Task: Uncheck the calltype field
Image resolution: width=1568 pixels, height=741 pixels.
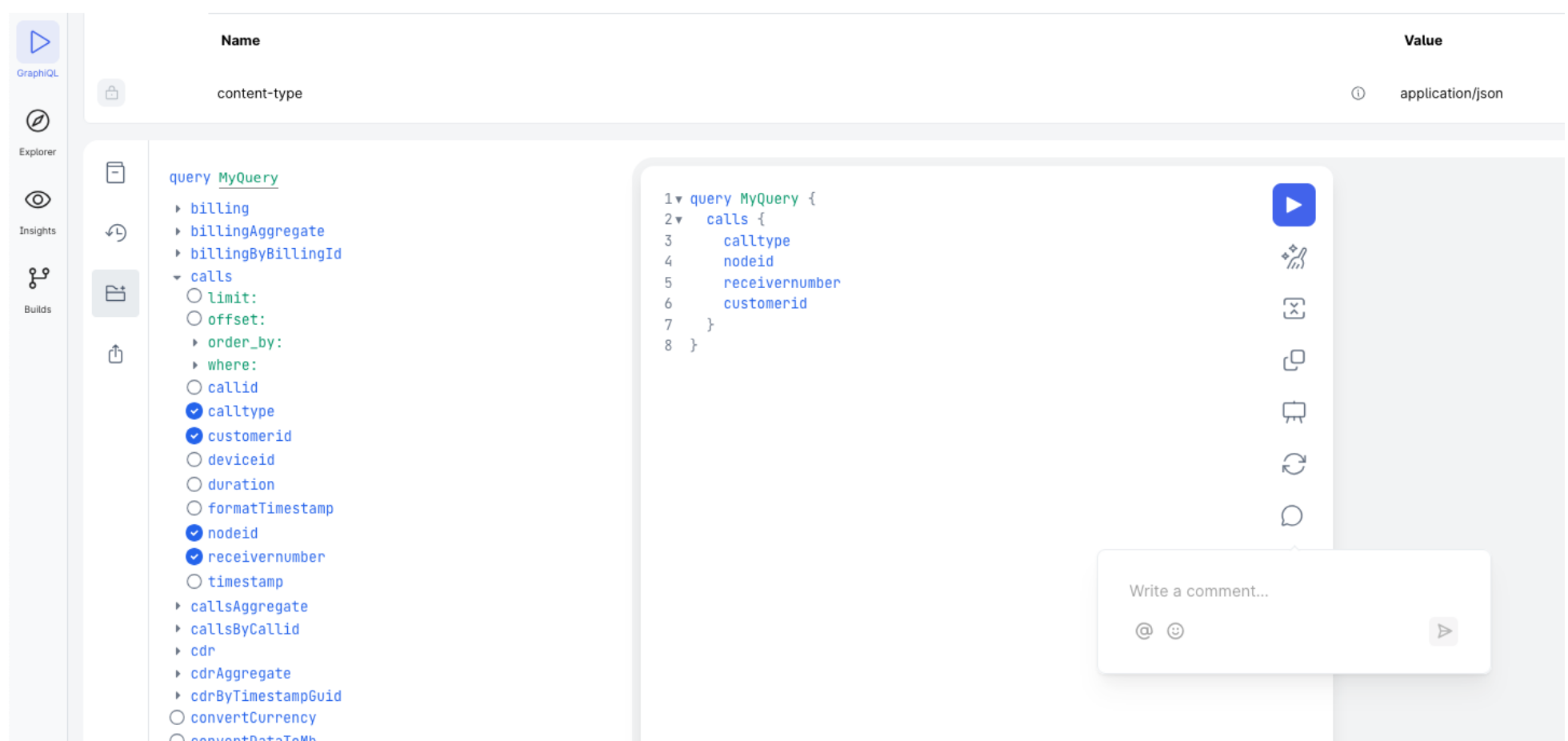Action: (x=194, y=411)
